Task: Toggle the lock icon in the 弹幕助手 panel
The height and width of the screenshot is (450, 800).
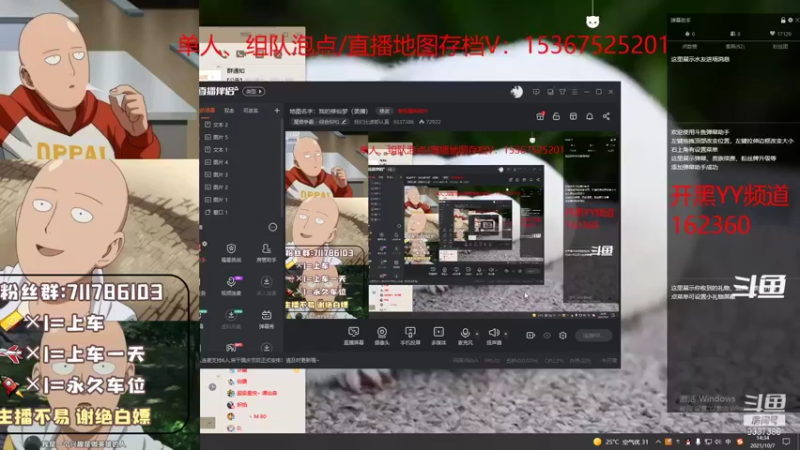Action: (x=783, y=20)
